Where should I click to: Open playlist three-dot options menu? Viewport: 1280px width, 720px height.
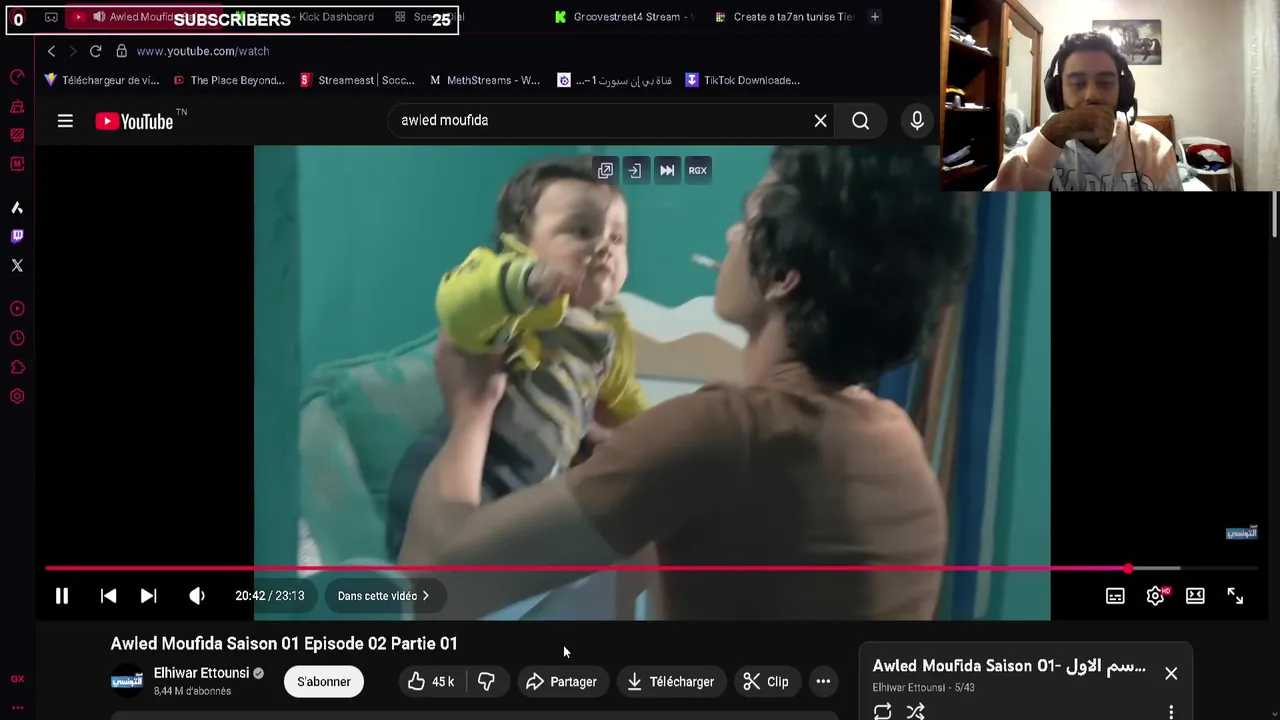1171,712
